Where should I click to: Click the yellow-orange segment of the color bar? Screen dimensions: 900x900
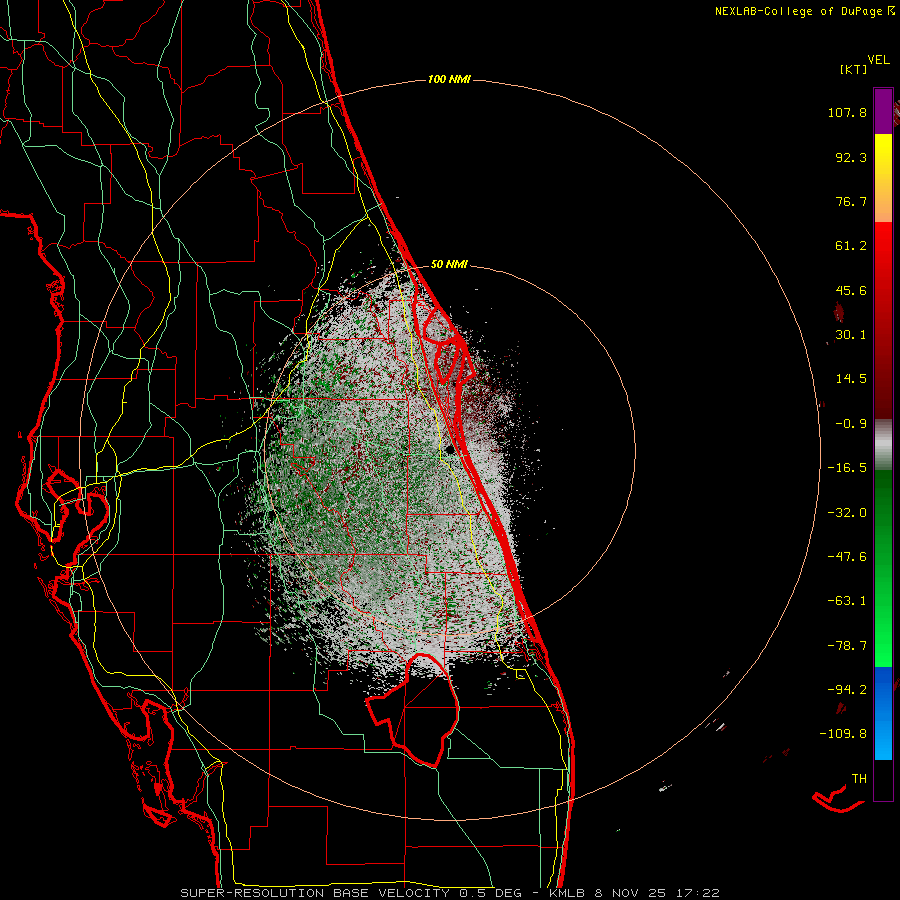click(883, 178)
